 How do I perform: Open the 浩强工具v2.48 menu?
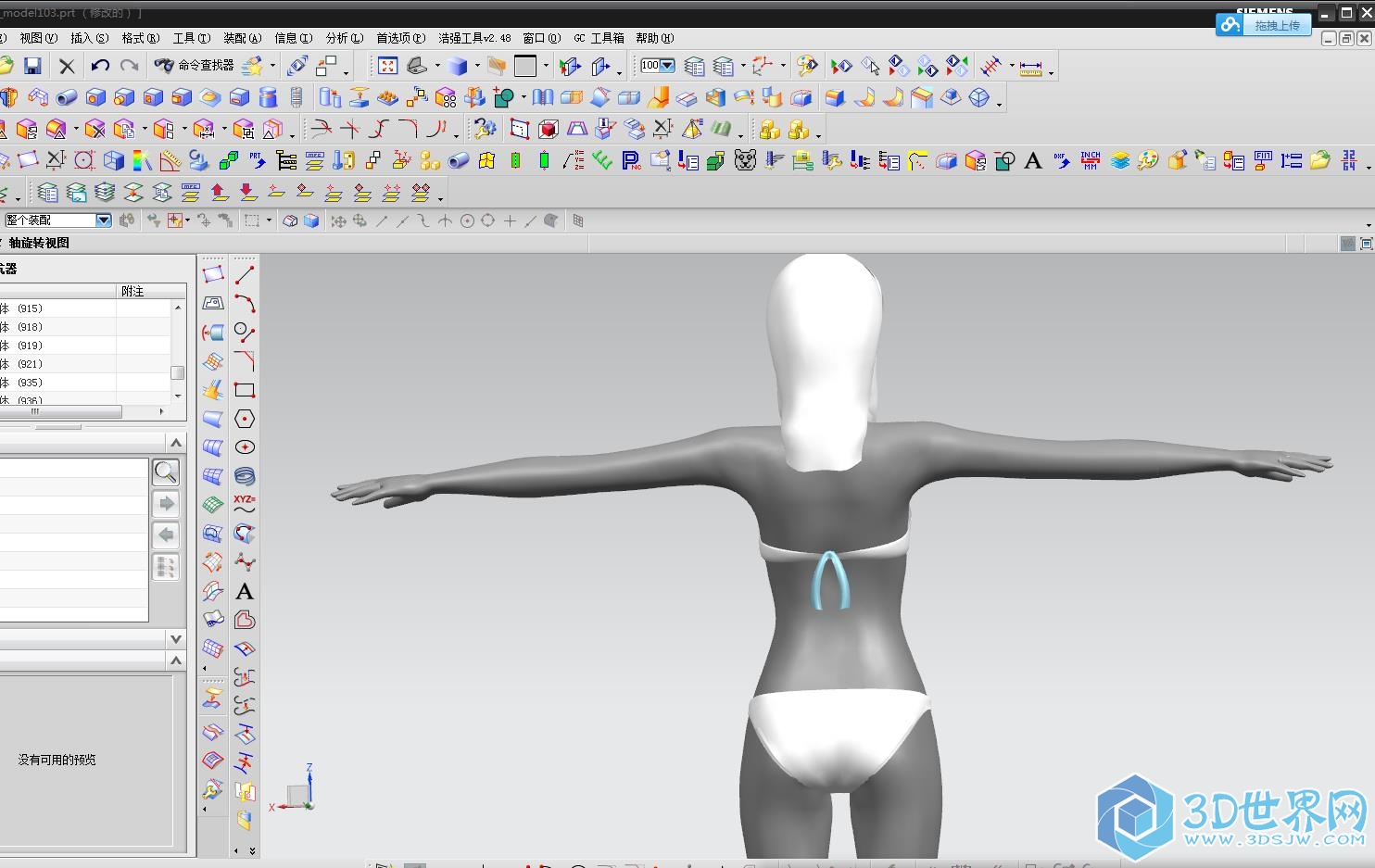tap(474, 38)
